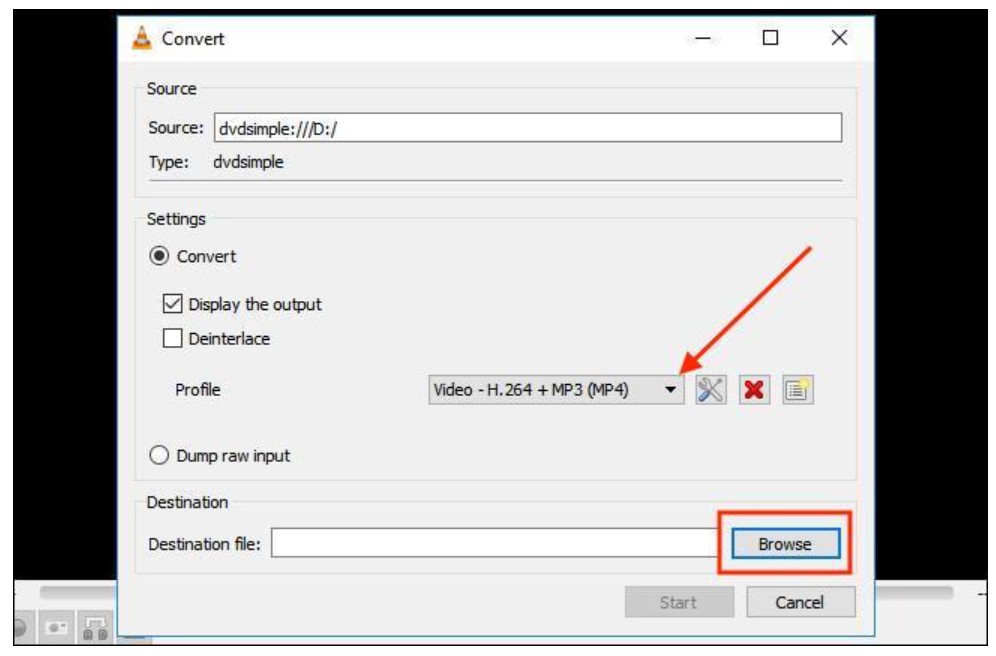Click the Start button
This screenshot has height=656, width=996.
coord(678,602)
